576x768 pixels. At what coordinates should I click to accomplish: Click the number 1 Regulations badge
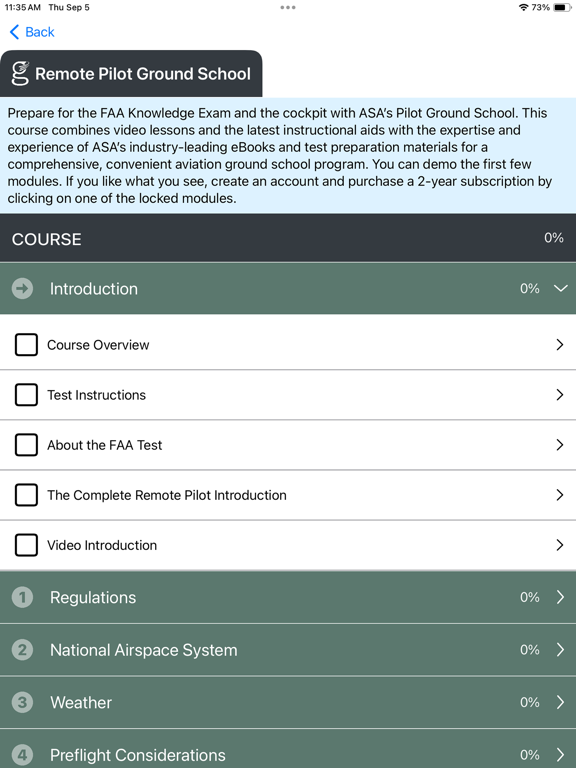click(x=23, y=597)
